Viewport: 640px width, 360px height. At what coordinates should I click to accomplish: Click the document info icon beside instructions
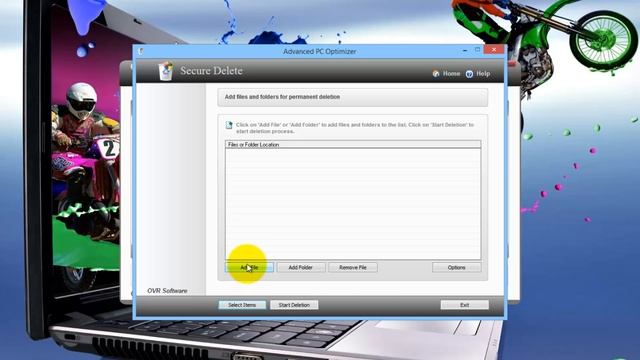point(229,125)
